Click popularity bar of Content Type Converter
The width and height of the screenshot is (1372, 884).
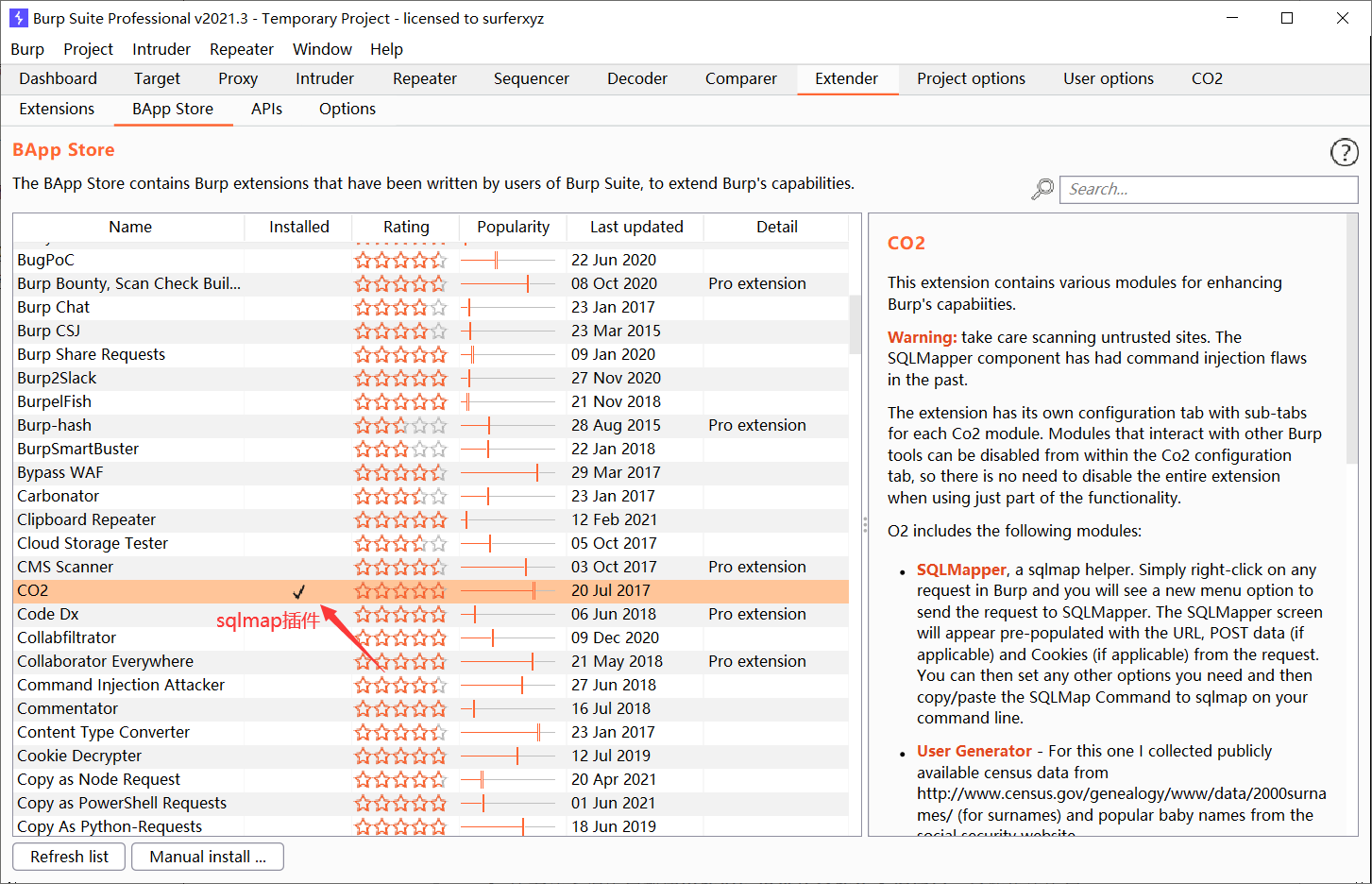coord(508,732)
